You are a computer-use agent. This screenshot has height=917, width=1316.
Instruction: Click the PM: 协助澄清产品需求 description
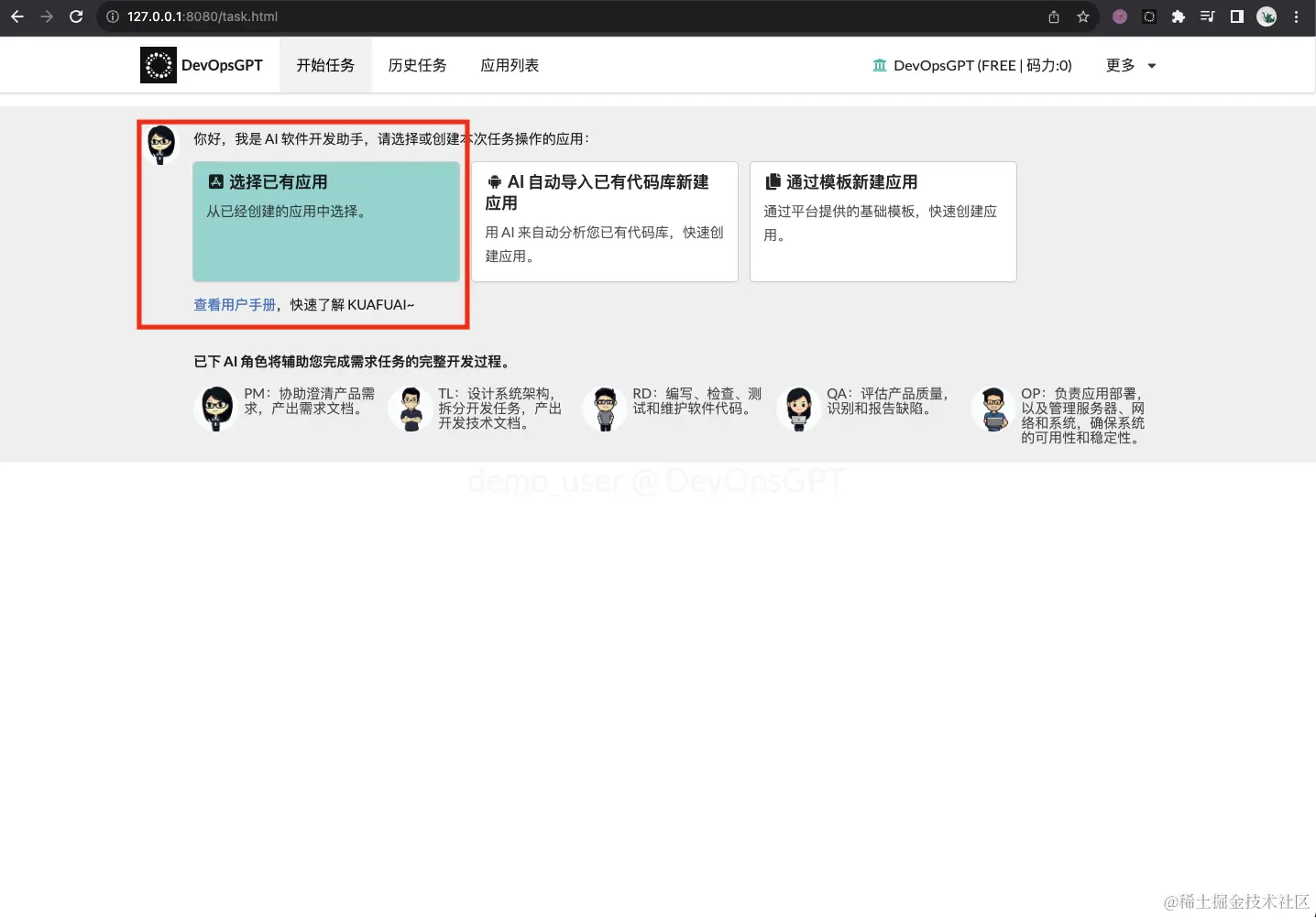tap(310, 401)
